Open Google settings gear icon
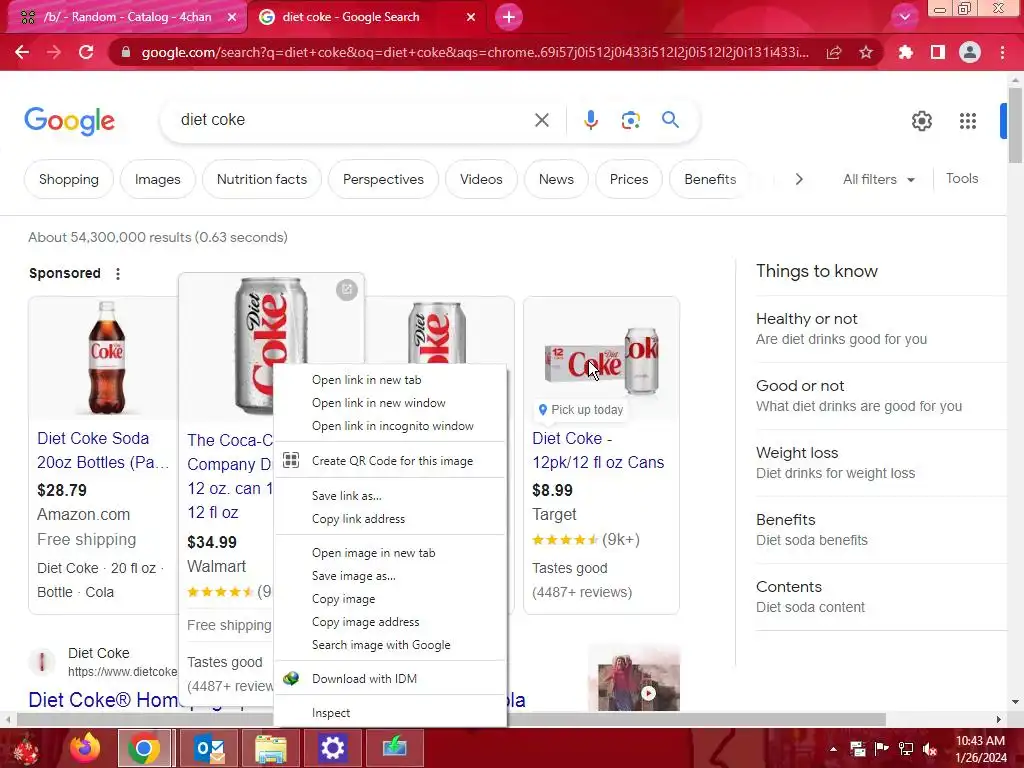The height and width of the screenshot is (768, 1024). click(x=921, y=121)
